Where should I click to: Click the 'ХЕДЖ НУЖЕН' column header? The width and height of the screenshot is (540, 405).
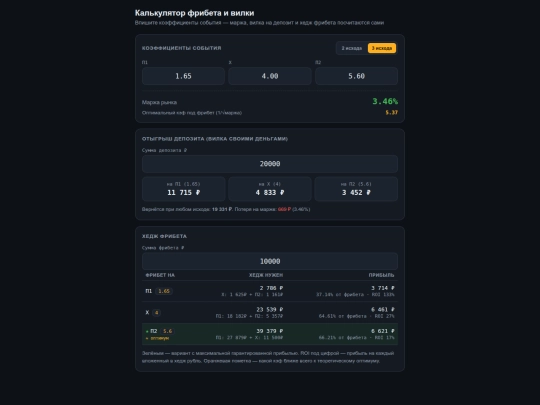pyautogui.click(x=266, y=276)
